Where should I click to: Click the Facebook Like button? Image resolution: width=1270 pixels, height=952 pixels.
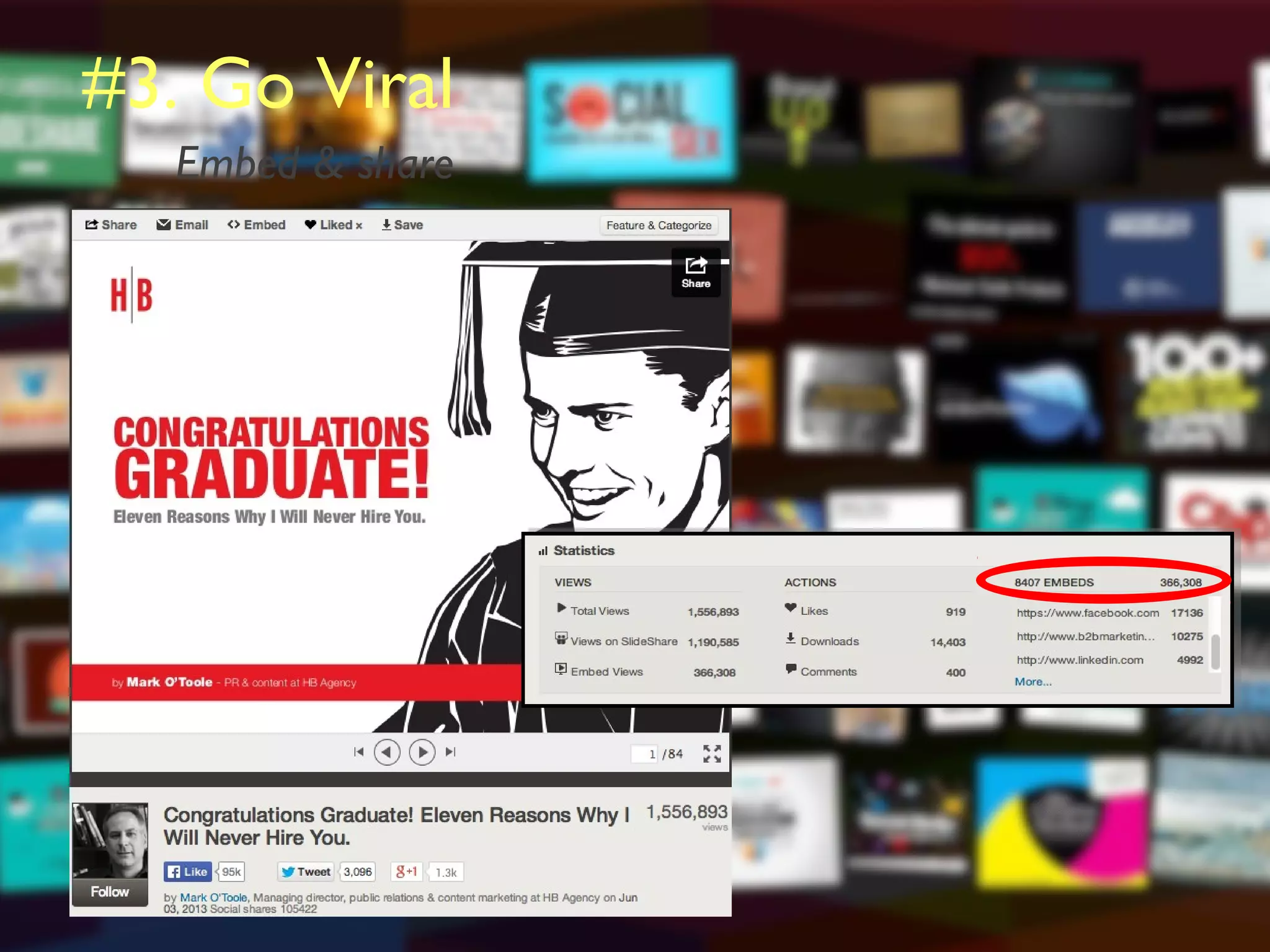(188, 872)
